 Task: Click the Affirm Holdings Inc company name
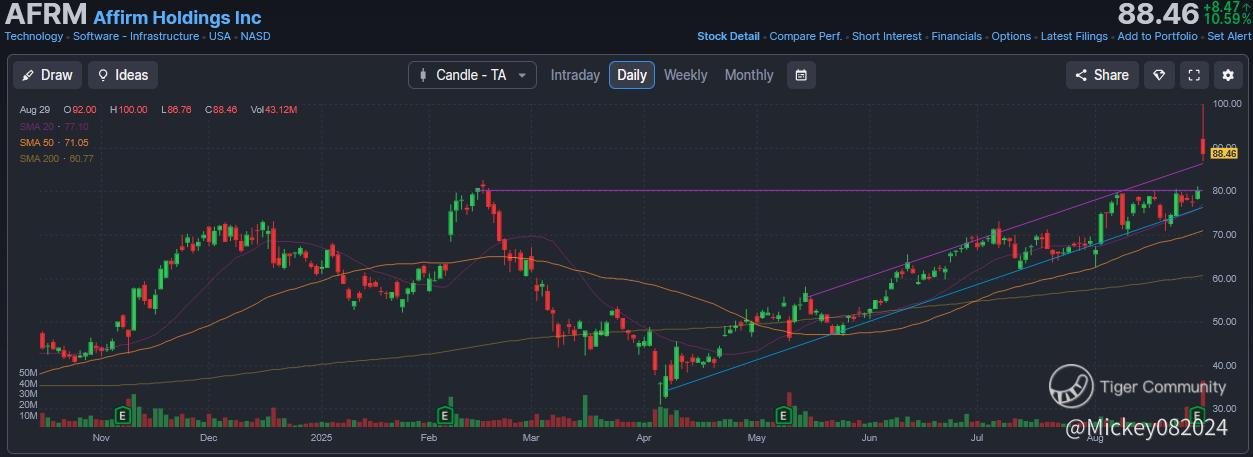pos(177,18)
